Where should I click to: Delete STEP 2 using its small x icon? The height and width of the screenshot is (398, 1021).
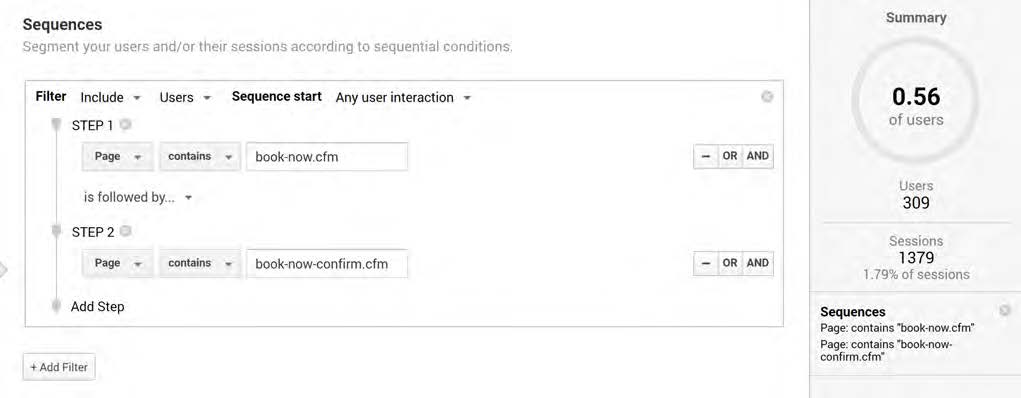(126, 231)
